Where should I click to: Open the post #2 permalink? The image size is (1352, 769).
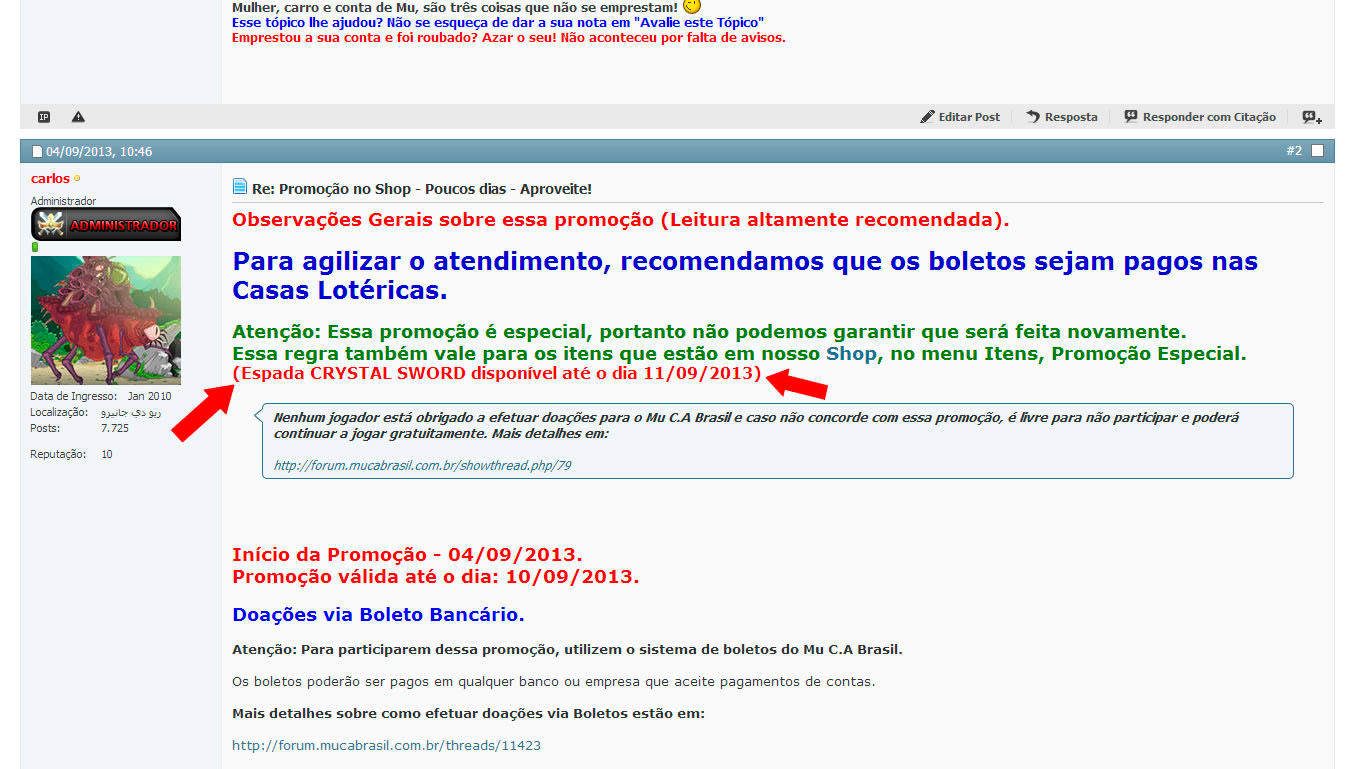(1294, 151)
